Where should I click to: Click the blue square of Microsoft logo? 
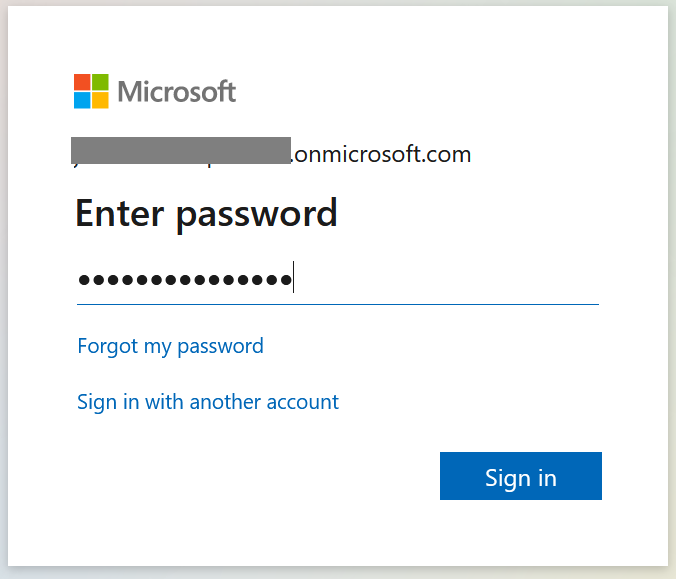pos(82,100)
